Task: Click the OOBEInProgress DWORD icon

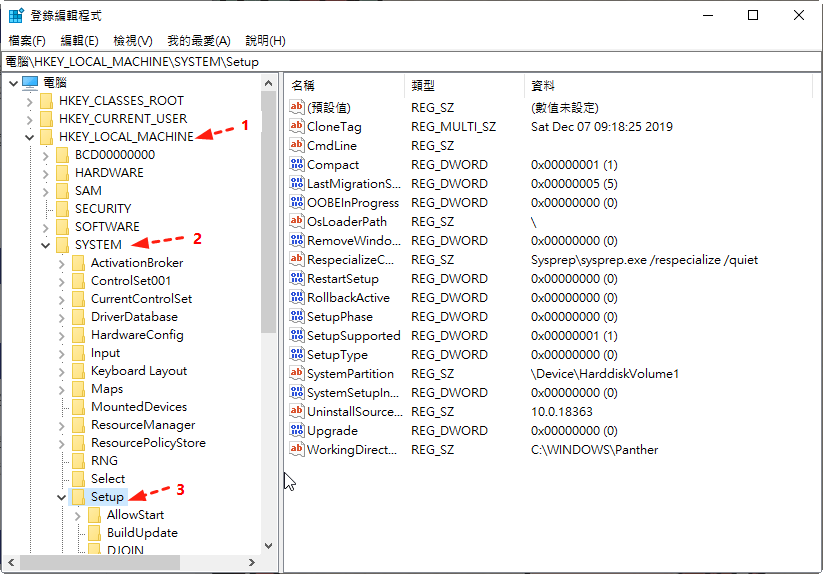Action: click(297, 202)
